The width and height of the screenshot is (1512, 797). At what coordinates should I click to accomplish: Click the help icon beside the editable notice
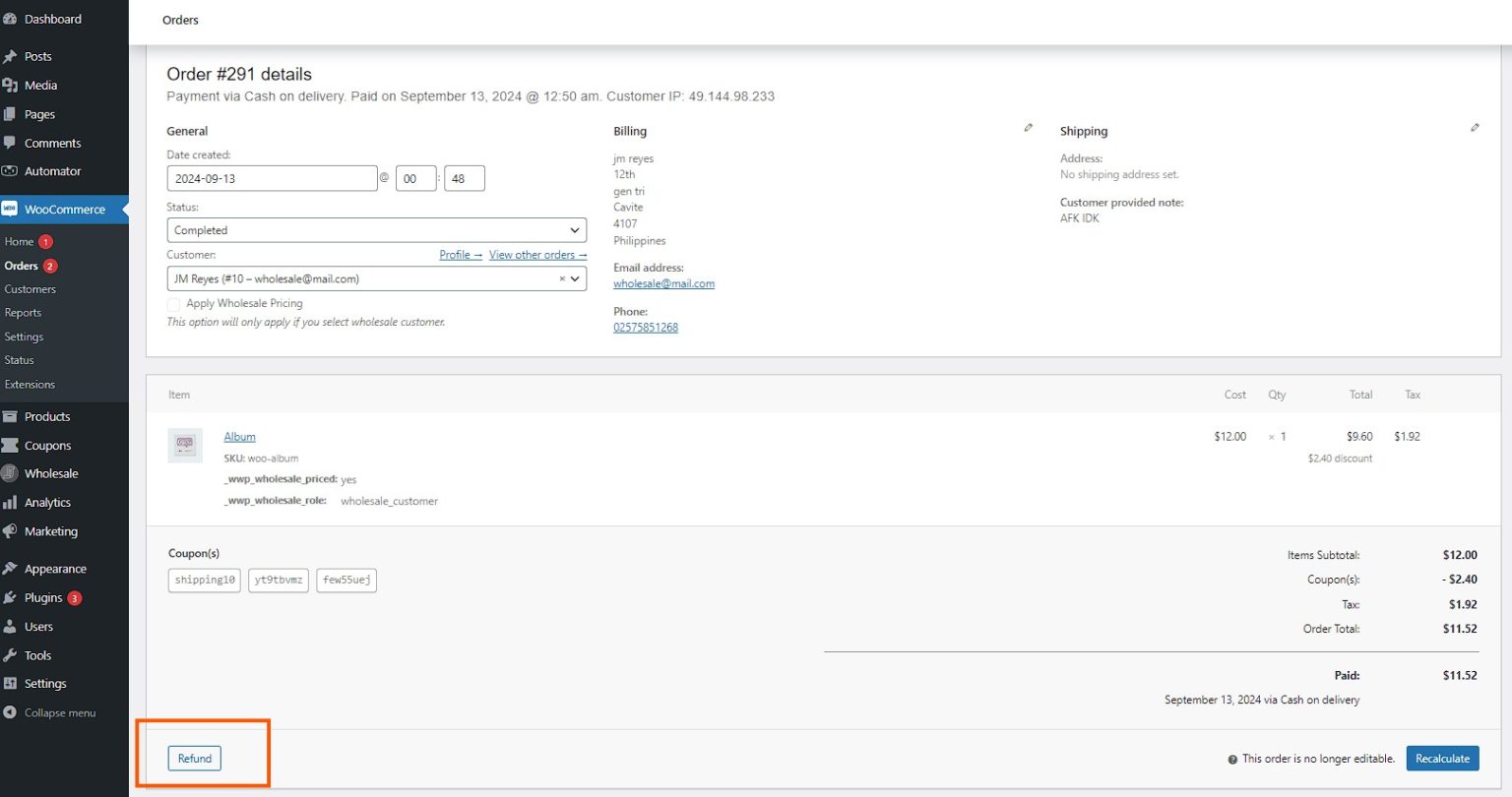pyautogui.click(x=1233, y=759)
